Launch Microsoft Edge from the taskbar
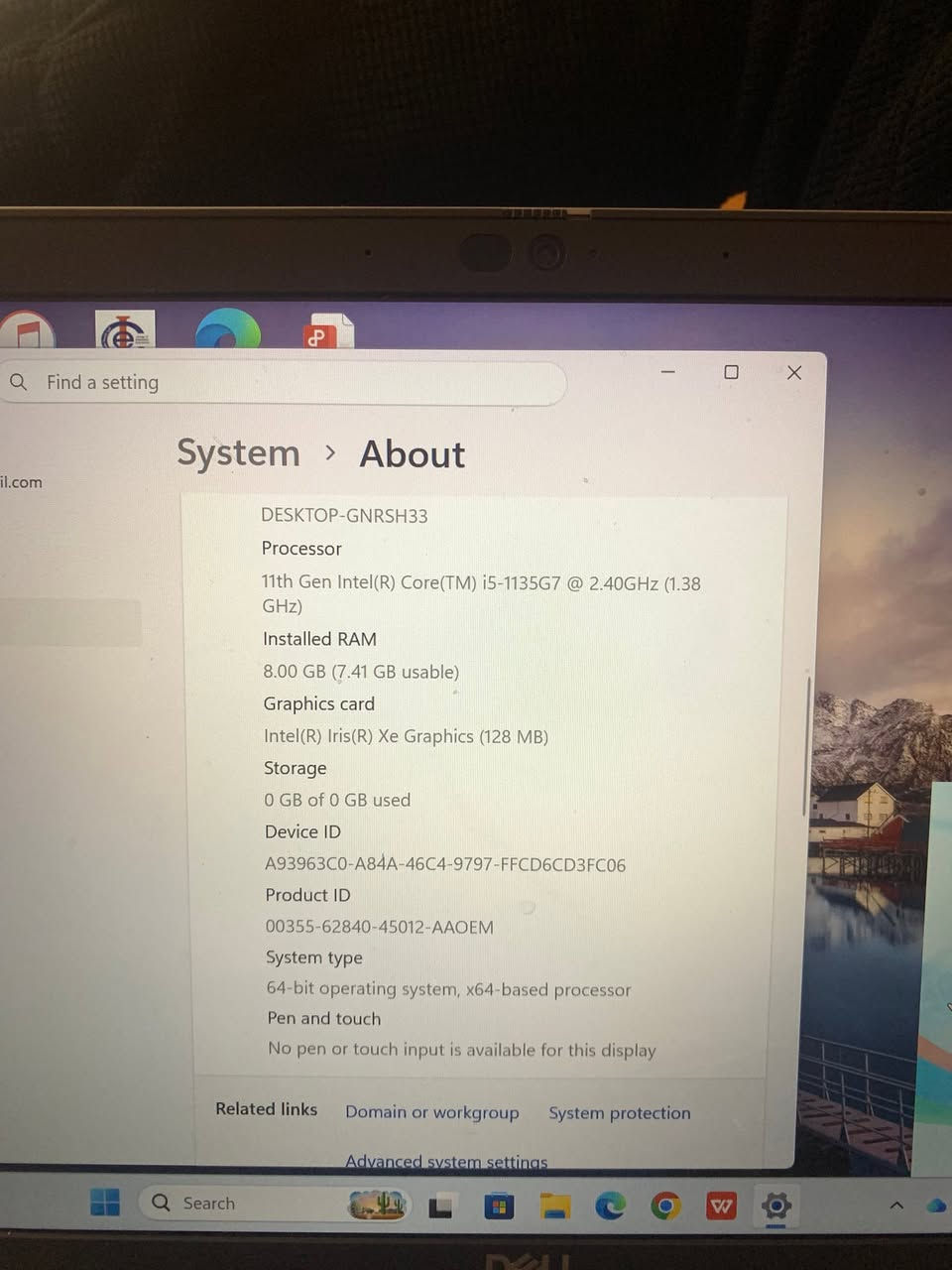 (x=610, y=1206)
